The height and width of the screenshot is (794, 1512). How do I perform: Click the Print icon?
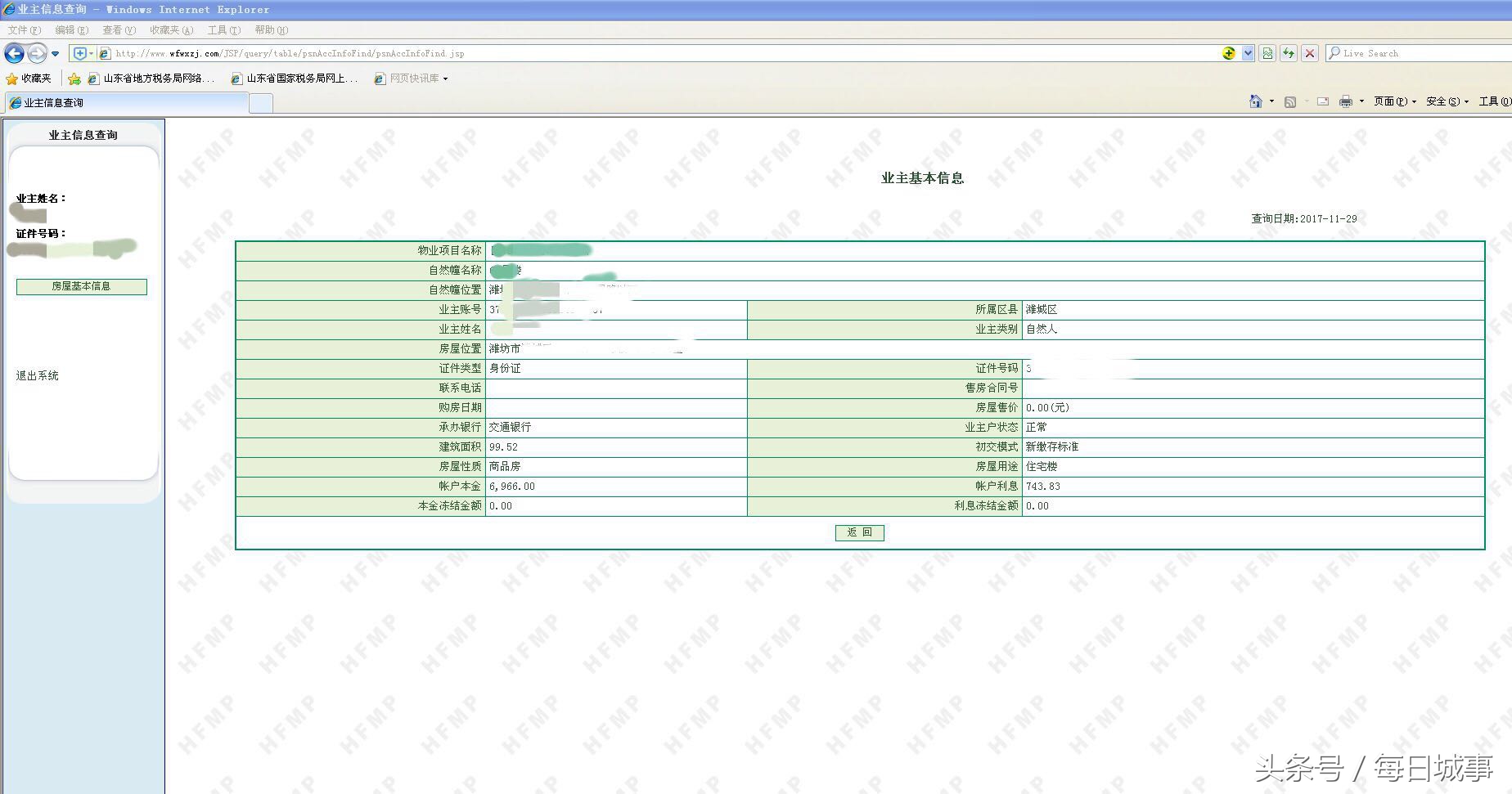point(1346,101)
